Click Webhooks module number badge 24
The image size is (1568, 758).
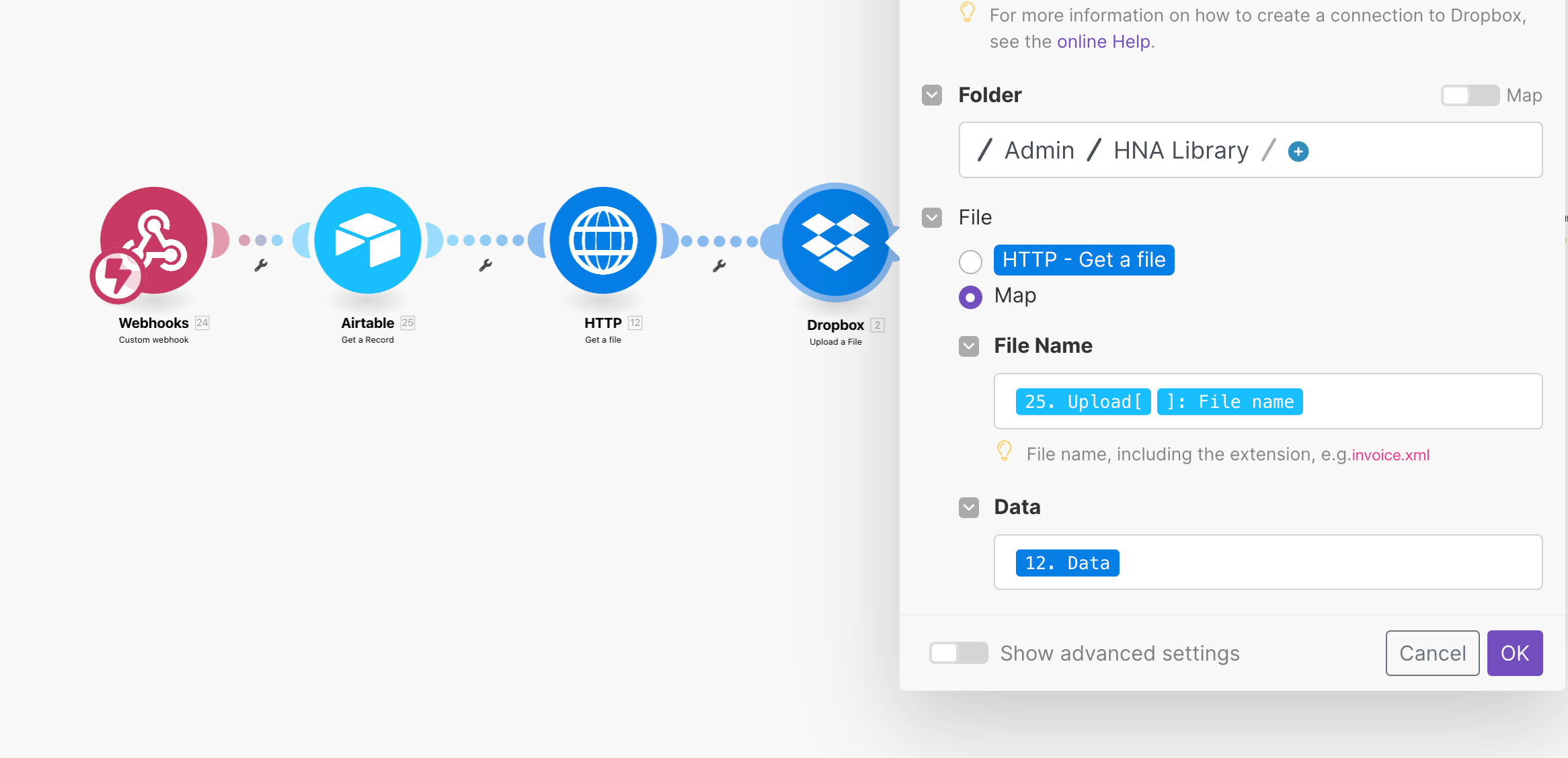(x=202, y=323)
